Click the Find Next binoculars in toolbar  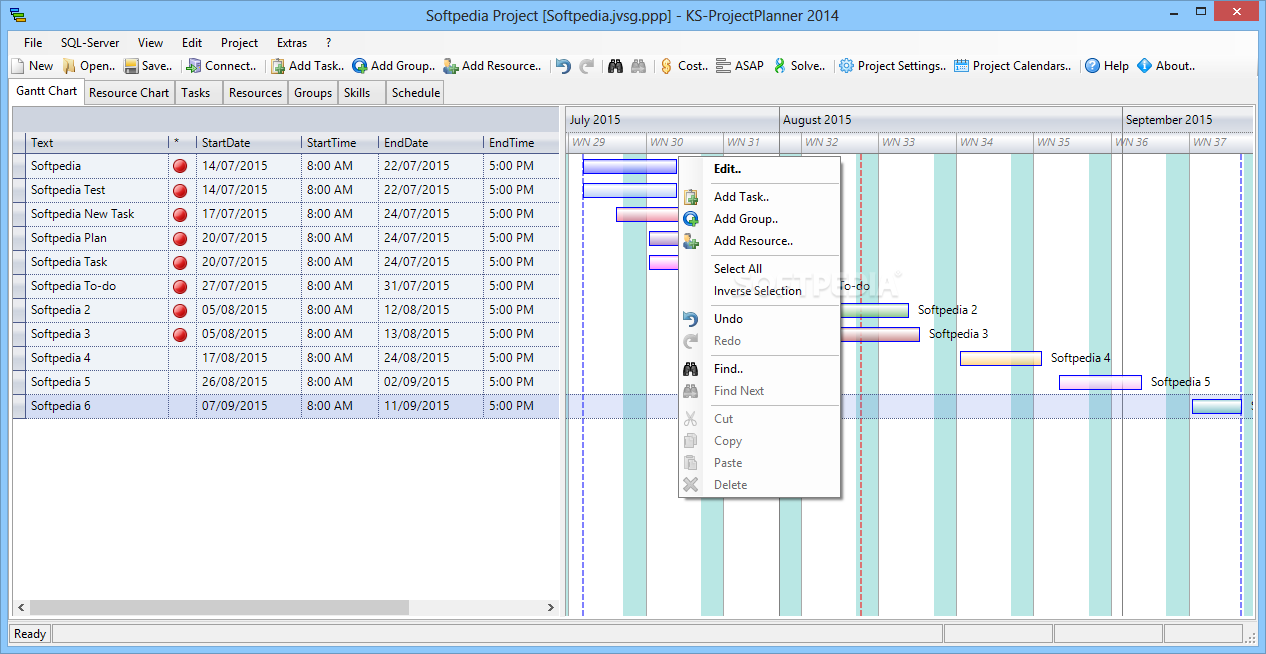[638, 66]
